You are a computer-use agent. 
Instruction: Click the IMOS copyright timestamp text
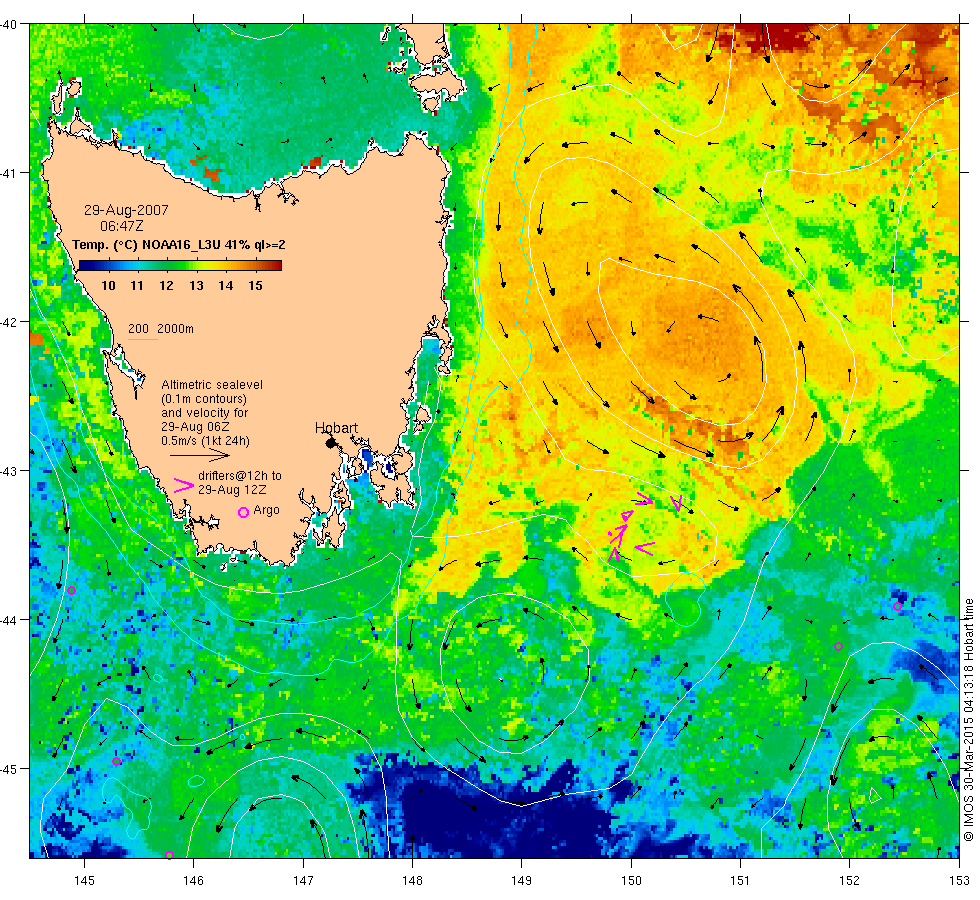(968, 720)
